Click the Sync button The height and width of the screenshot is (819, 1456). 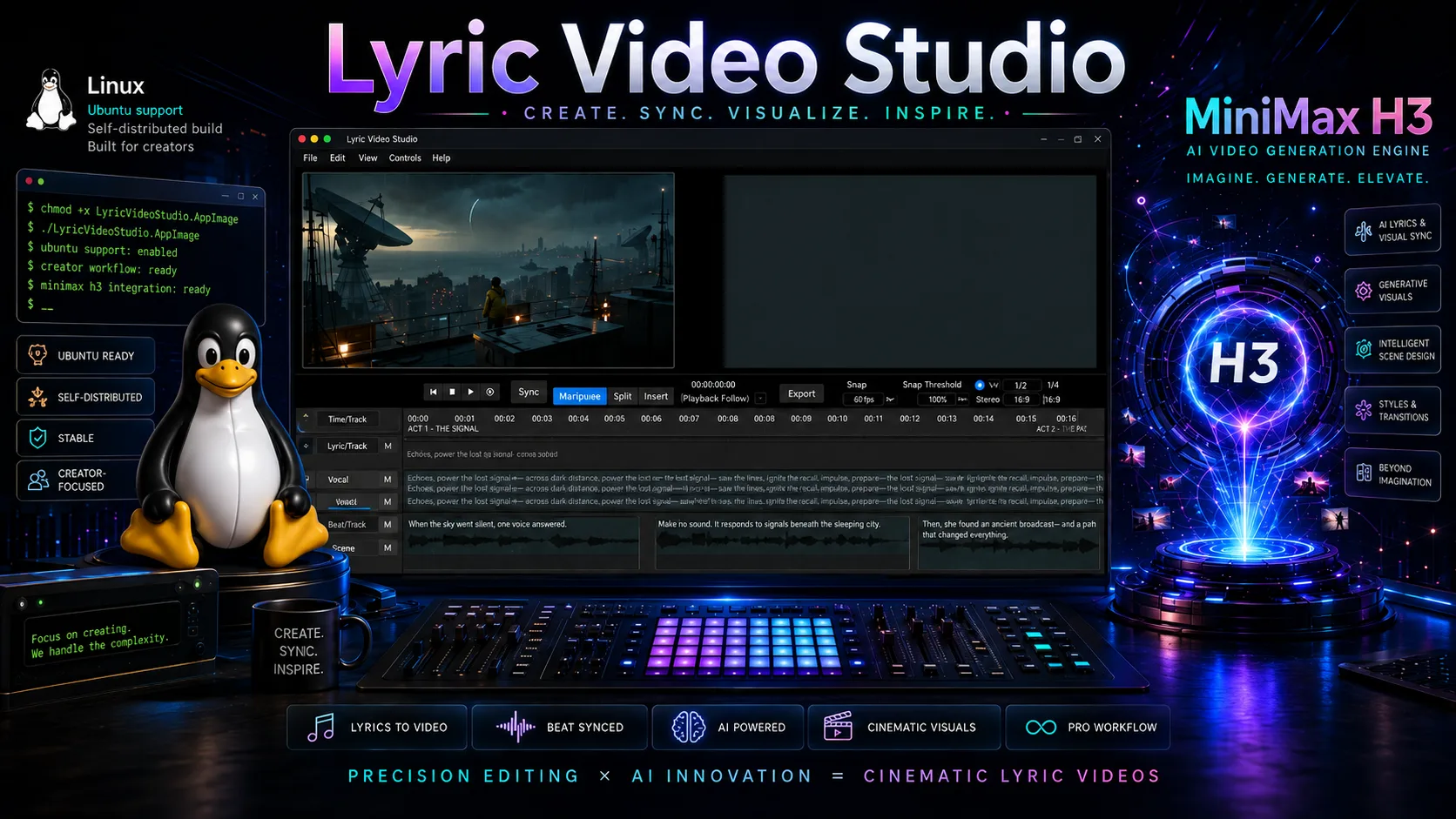pos(529,392)
